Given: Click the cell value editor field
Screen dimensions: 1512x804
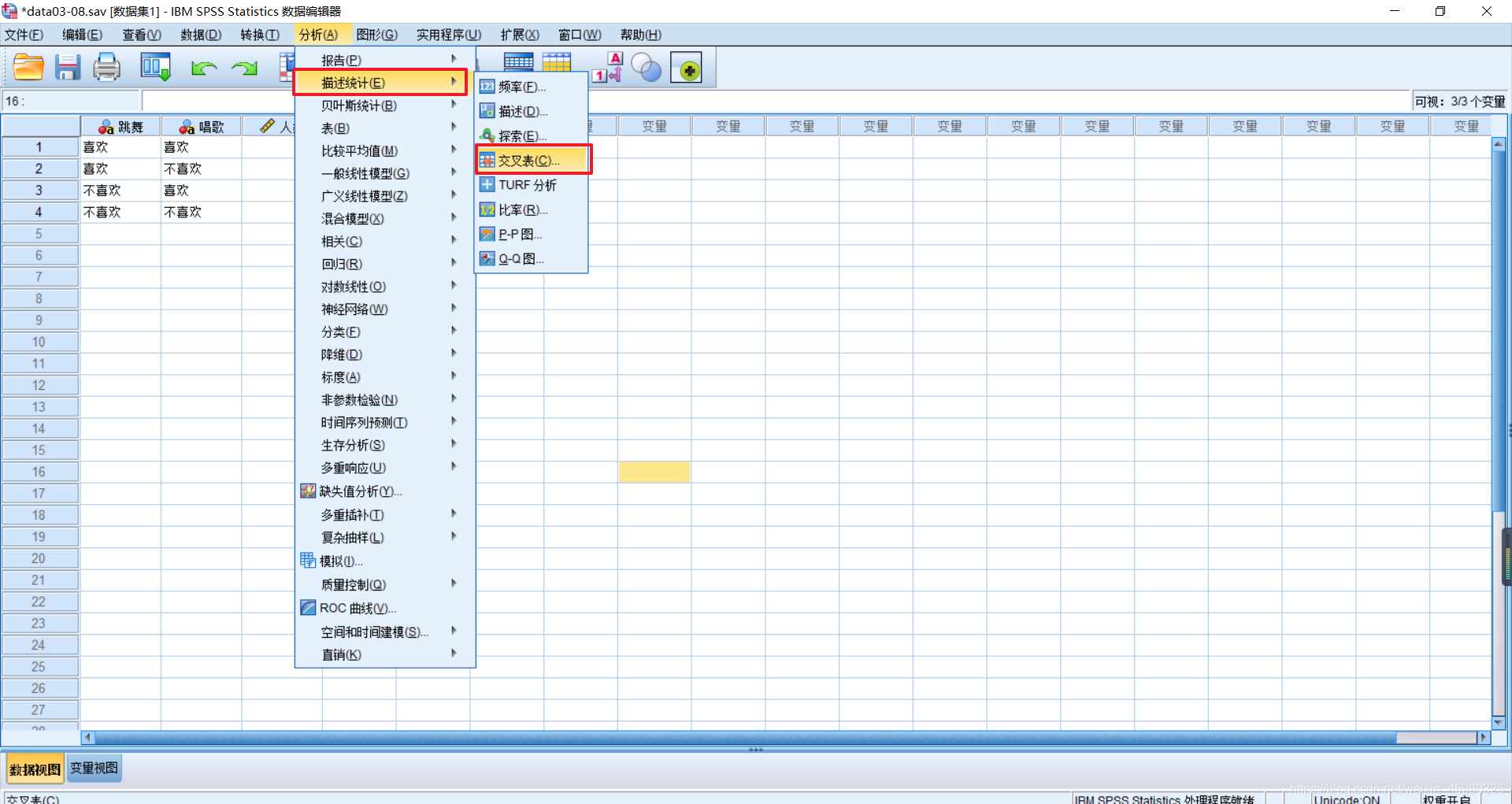Looking at the screenshot, I should point(776,102).
